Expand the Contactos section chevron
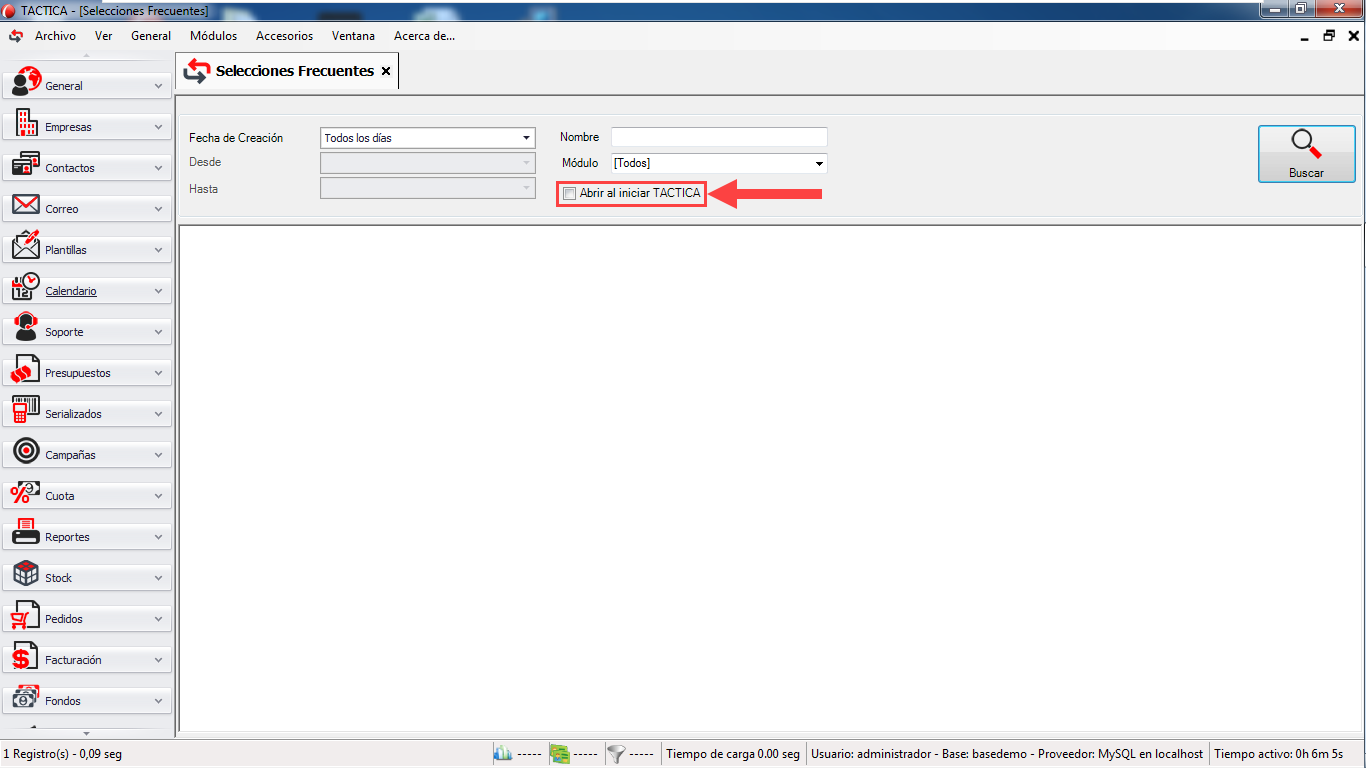Image resolution: width=1366 pixels, height=768 pixels. pos(158,168)
